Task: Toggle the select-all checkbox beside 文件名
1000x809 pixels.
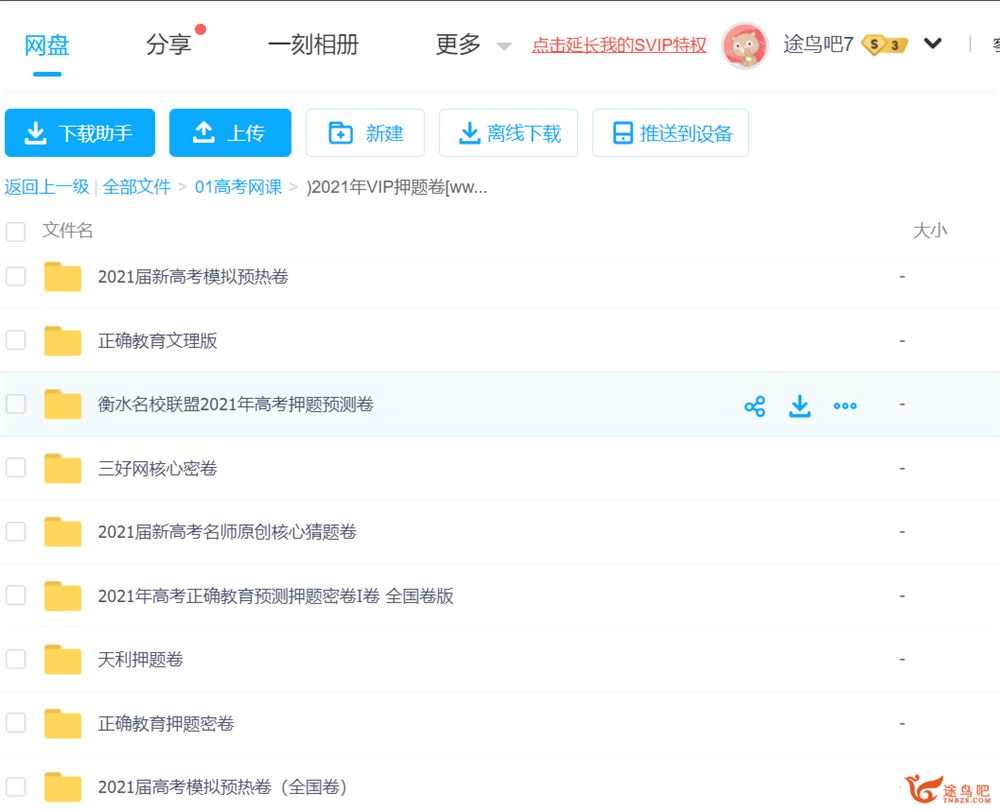Action: click(x=15, y=231)
